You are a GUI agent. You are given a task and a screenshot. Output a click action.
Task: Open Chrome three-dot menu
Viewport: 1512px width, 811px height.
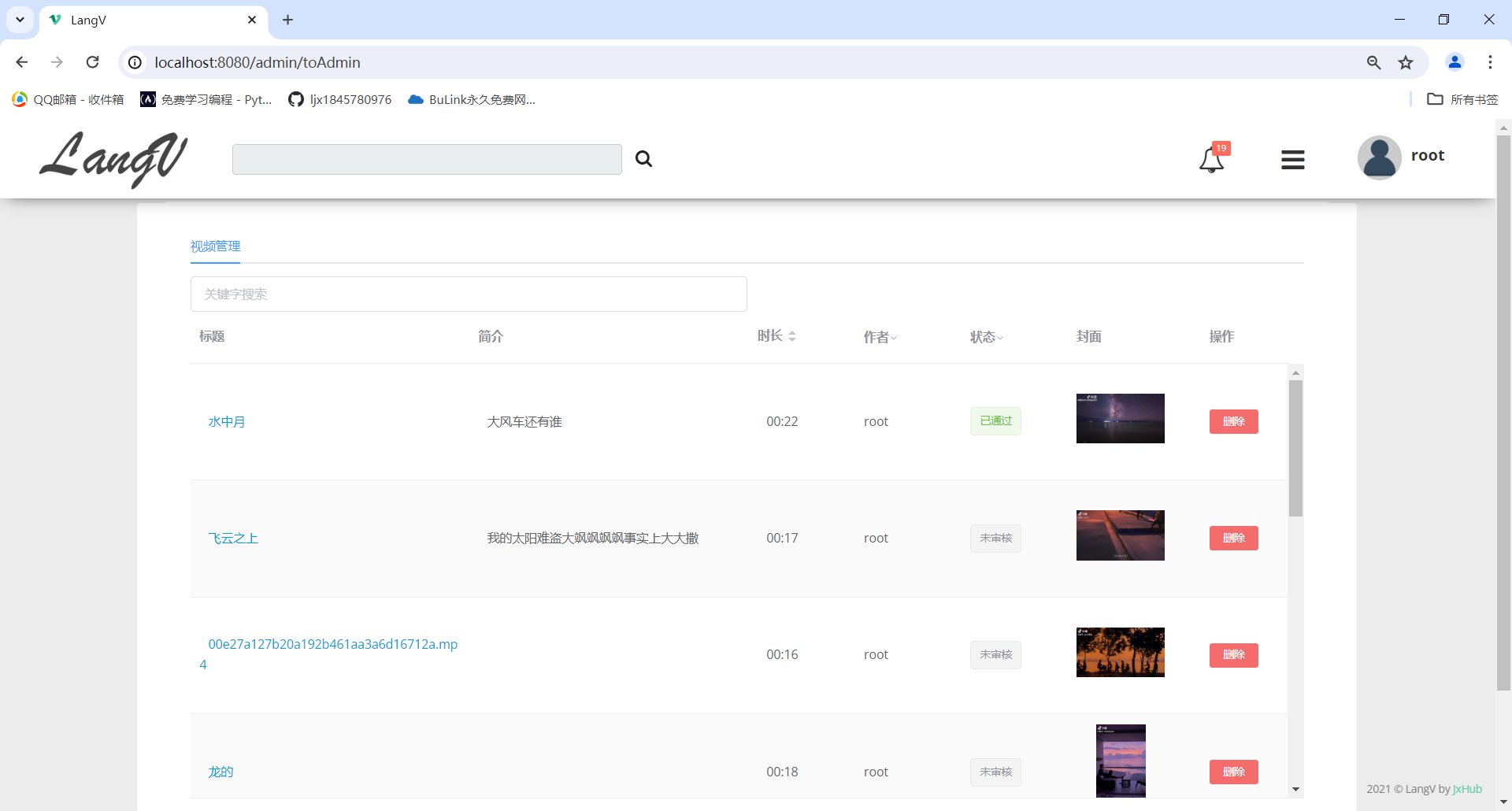click(1490, 62)
